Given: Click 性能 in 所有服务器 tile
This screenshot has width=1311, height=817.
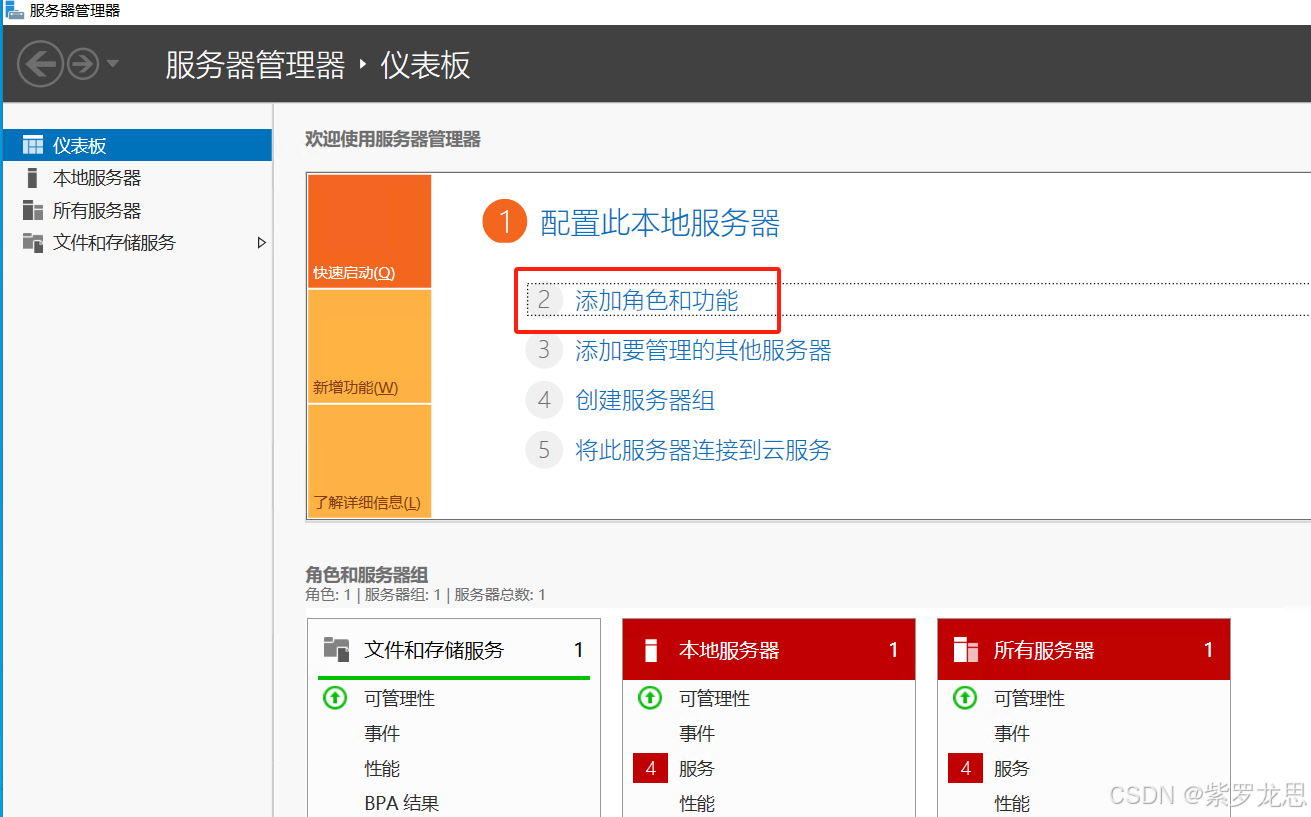Looking at the screenshot, I should pyautogui.click(x=1012, y=803).
